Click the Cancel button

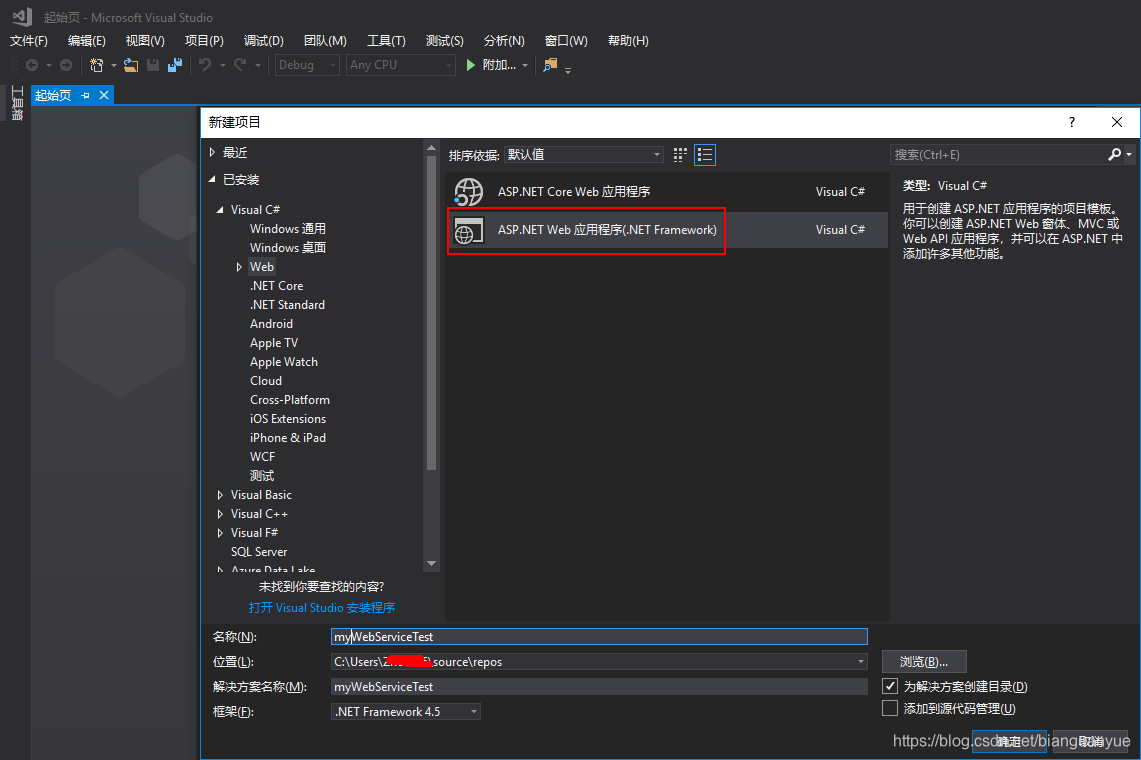click(1091, 741)
